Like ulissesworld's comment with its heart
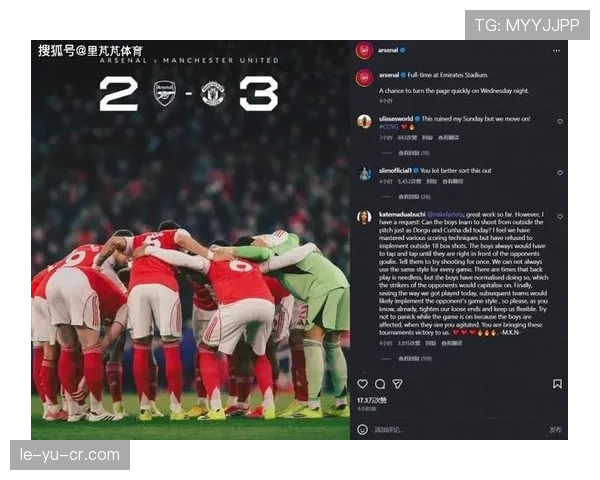Viewport: 600px width, 480px height. [560, 121]
